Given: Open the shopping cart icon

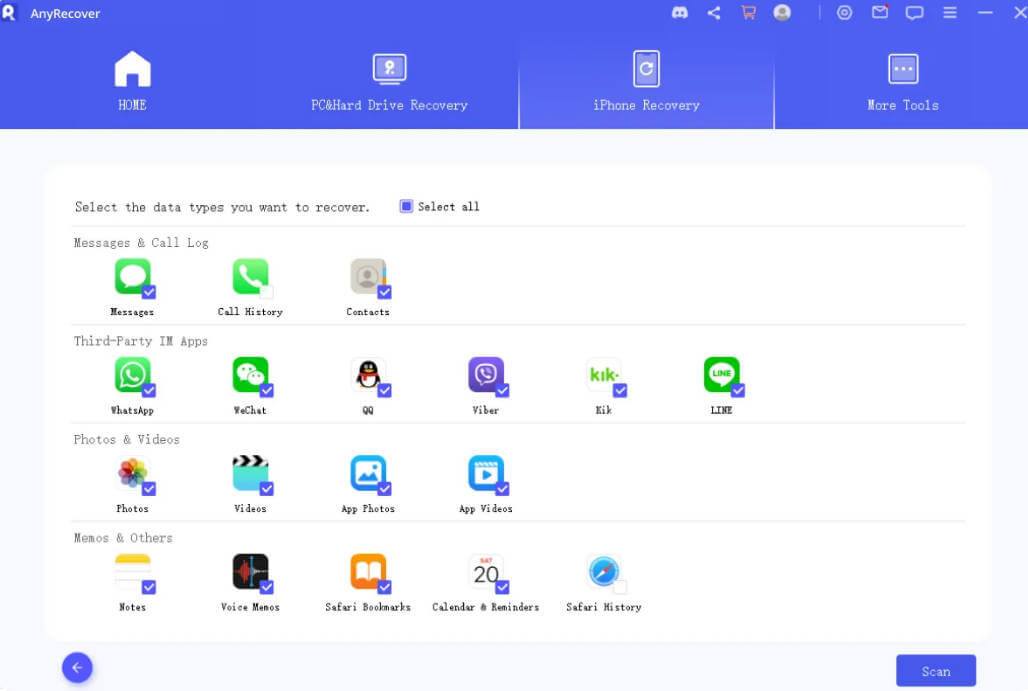Looking at the screenshot, I should pos(748,13).
